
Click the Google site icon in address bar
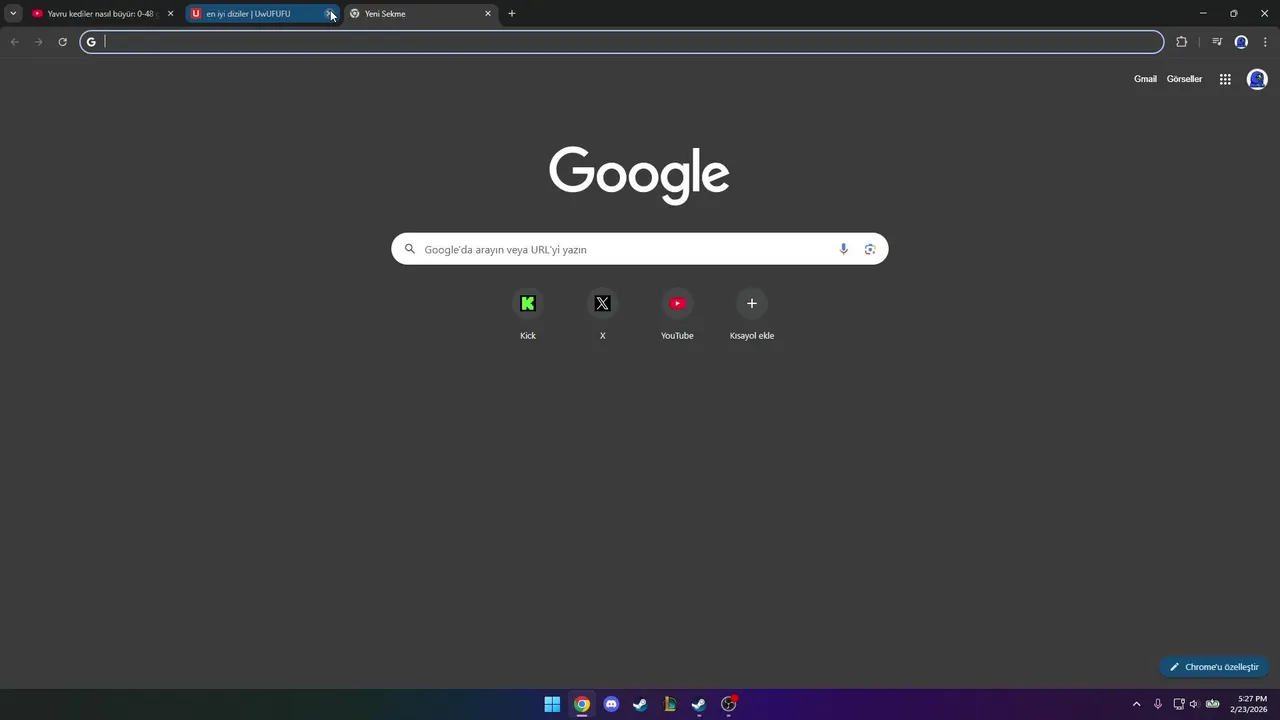91,42
